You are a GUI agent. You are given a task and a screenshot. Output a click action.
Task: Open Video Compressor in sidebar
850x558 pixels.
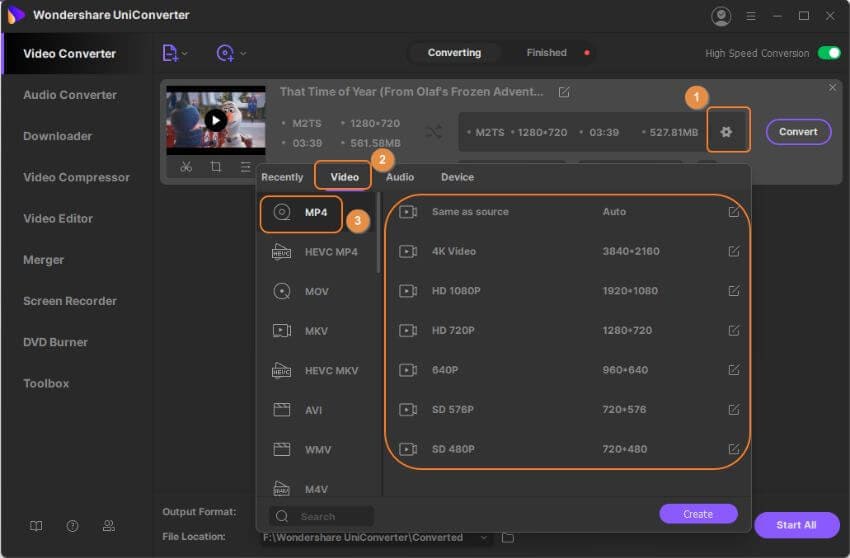click(76, 177)
